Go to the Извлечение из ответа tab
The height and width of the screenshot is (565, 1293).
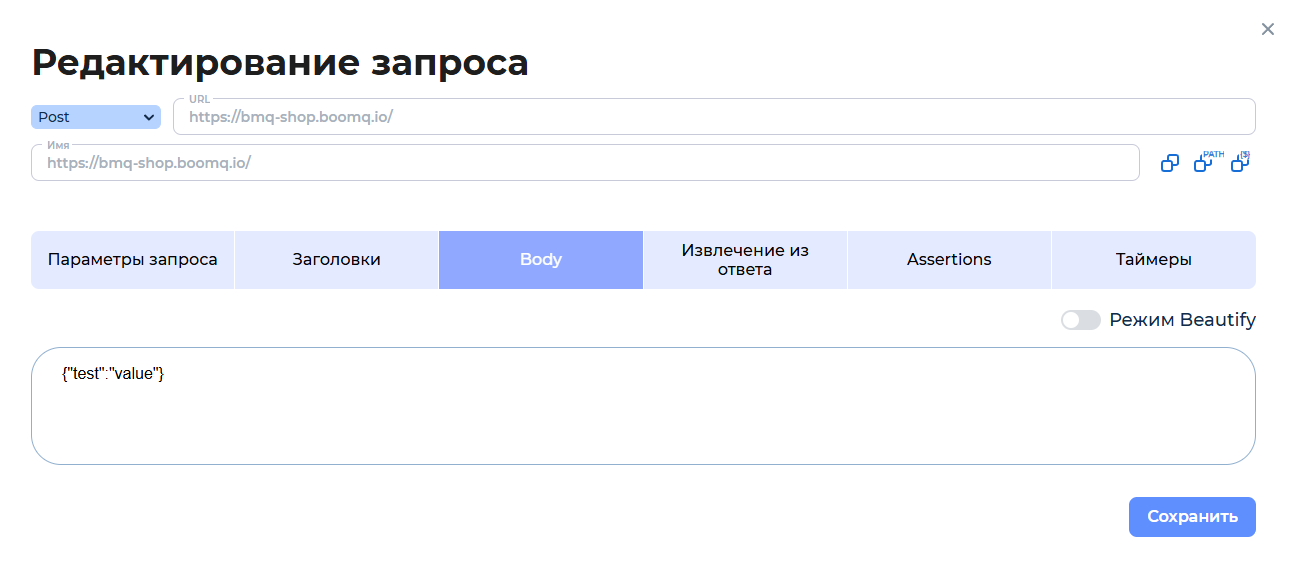745,260
